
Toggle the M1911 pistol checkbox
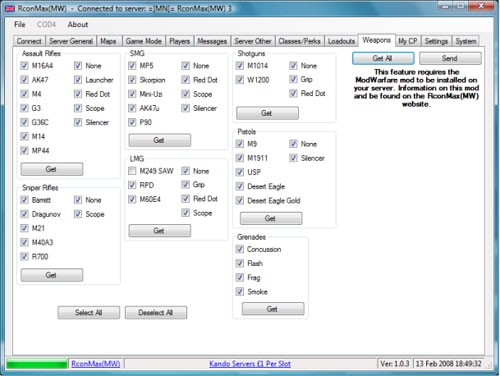240,158
